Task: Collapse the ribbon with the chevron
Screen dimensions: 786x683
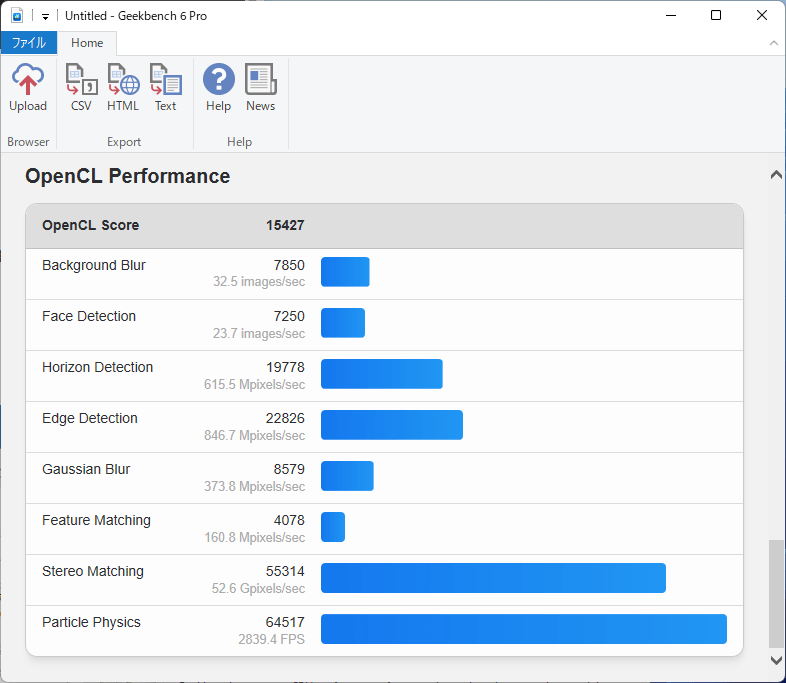Action: (x=773, y=43)
